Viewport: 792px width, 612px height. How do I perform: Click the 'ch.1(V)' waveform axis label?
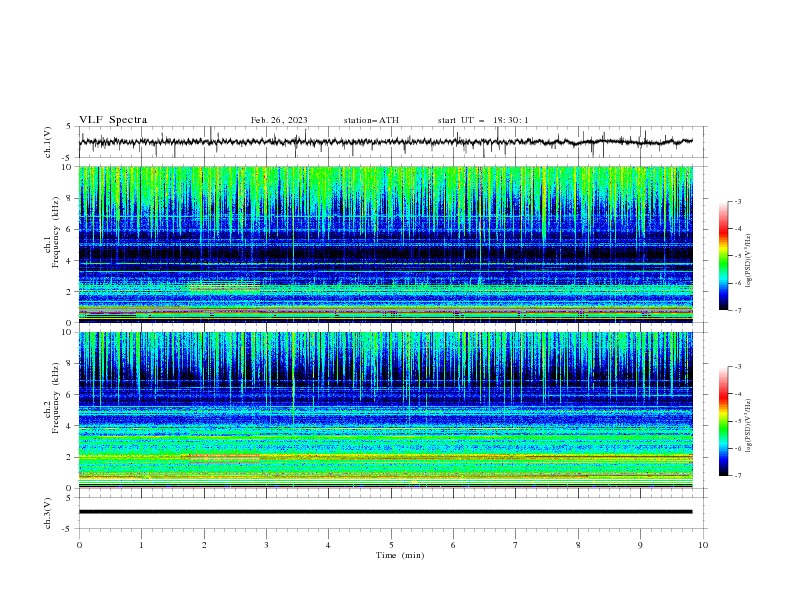tap(48, 142)
